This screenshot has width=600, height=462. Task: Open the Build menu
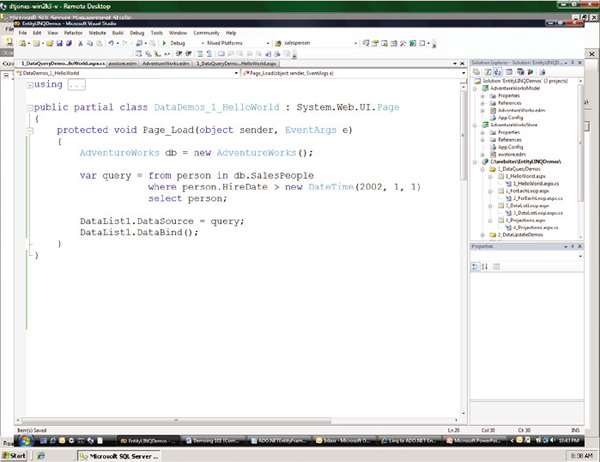click(x=117, y=33)
